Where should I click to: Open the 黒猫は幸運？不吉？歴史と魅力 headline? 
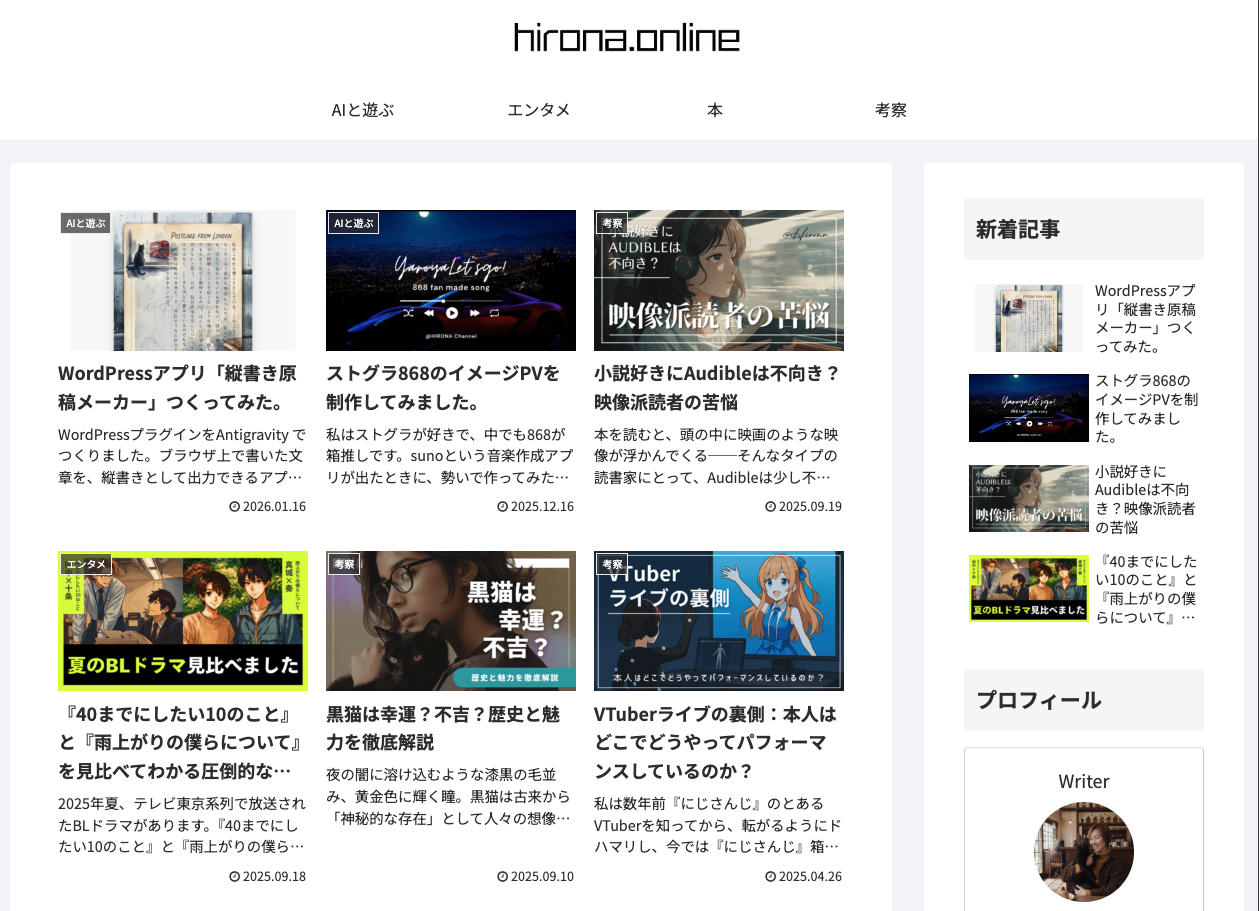click(443, 728)
